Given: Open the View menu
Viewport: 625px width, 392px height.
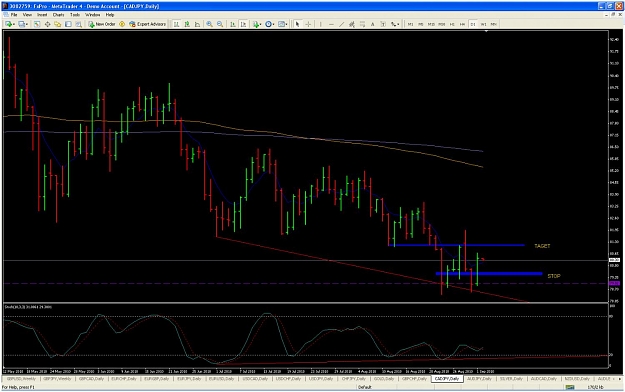Looking at the screenshot, I should [27, 15].
